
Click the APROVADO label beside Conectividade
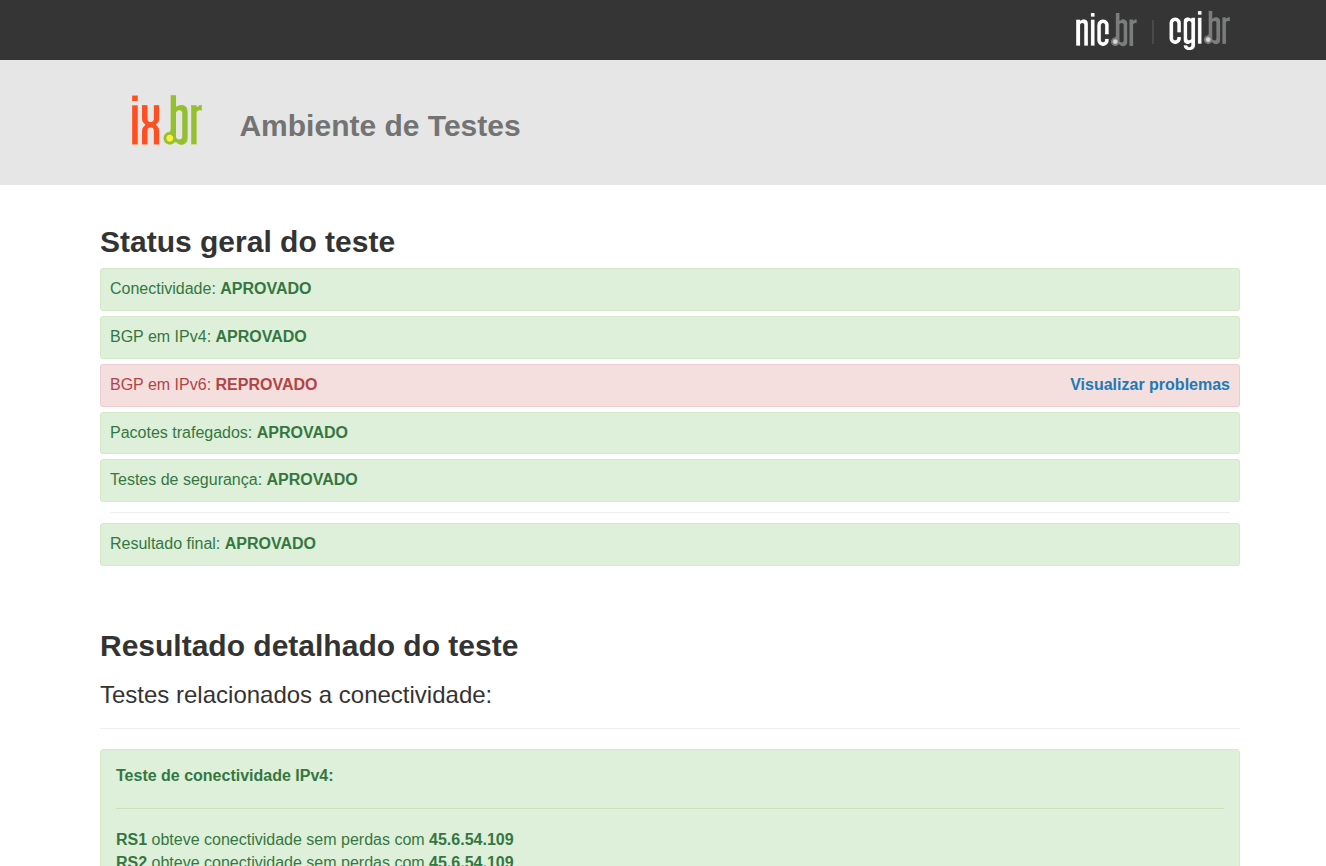[266, 289]
